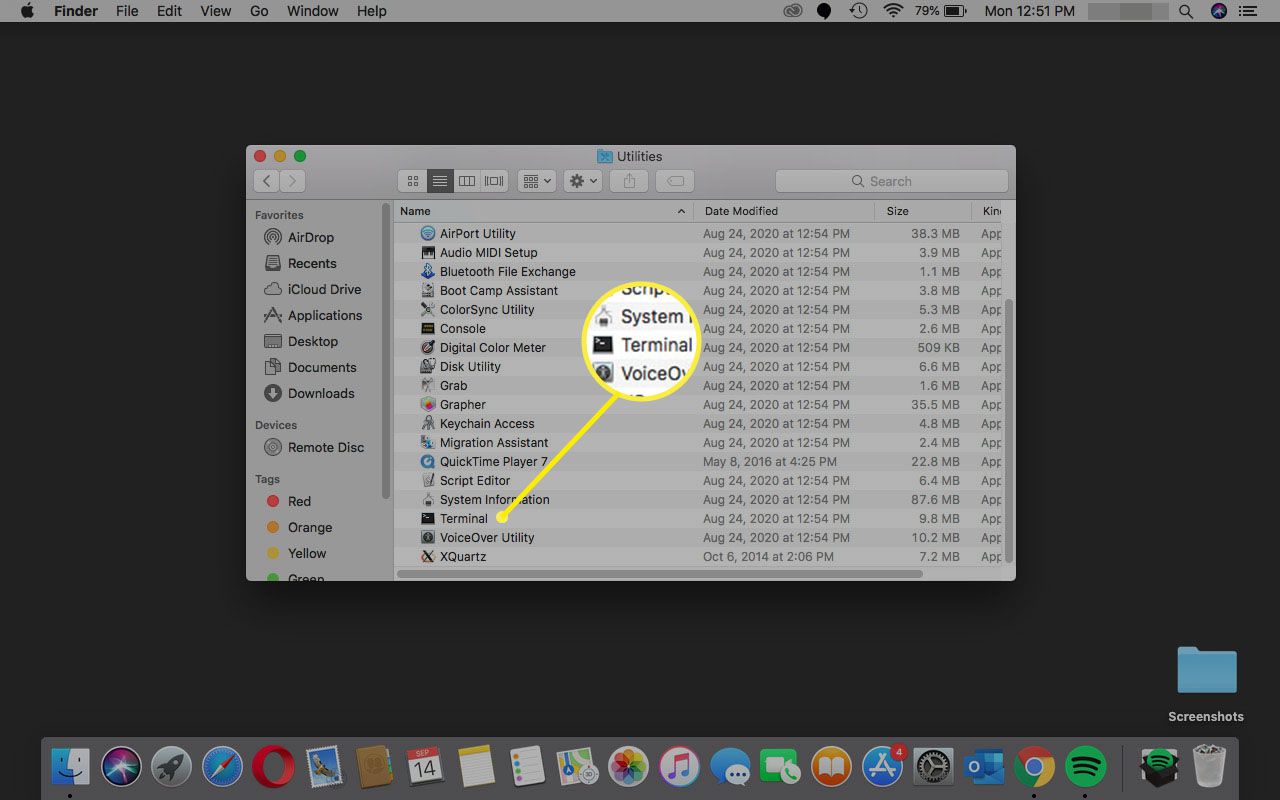Click the Time Machine menu bar icon
Image resolution: width=1280 pixels, height=800 pixels.
(858, 11)
